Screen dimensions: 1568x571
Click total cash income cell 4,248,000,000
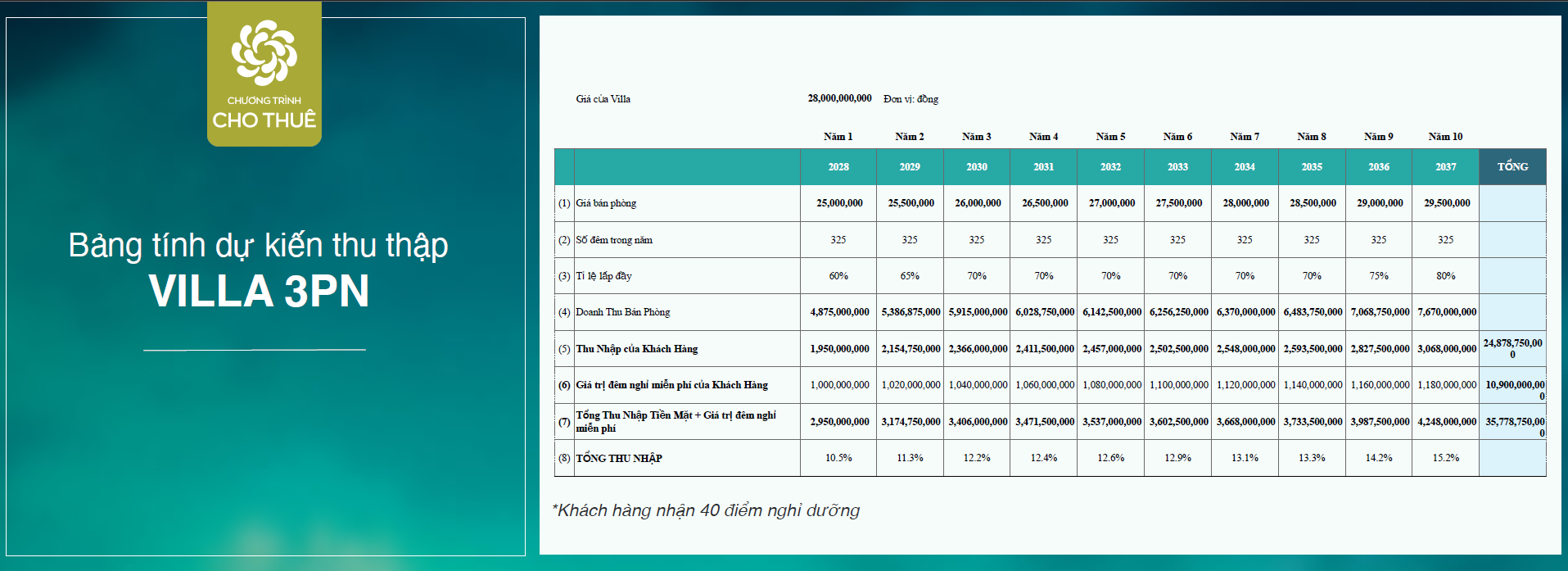click(1447, 422)
